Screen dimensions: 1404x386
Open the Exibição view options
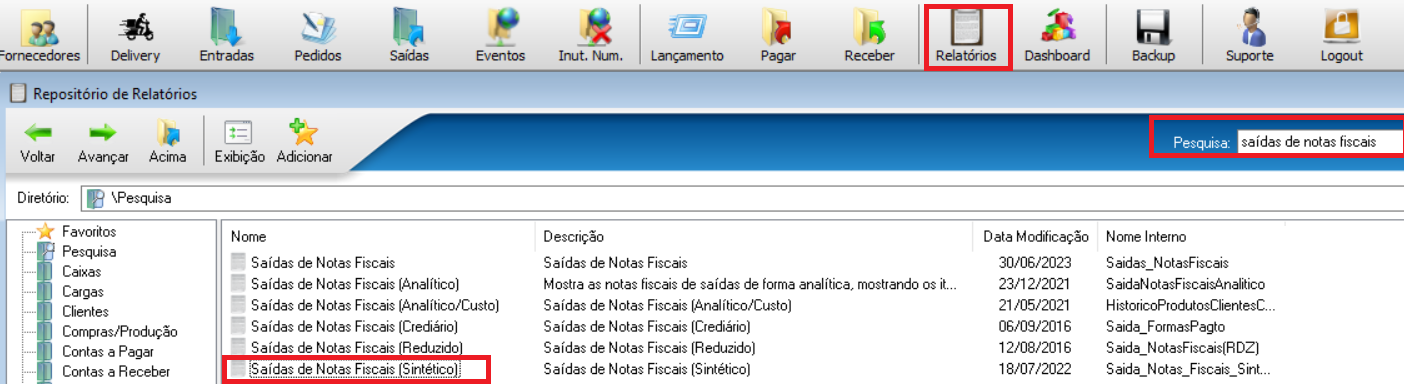point(239,142)
